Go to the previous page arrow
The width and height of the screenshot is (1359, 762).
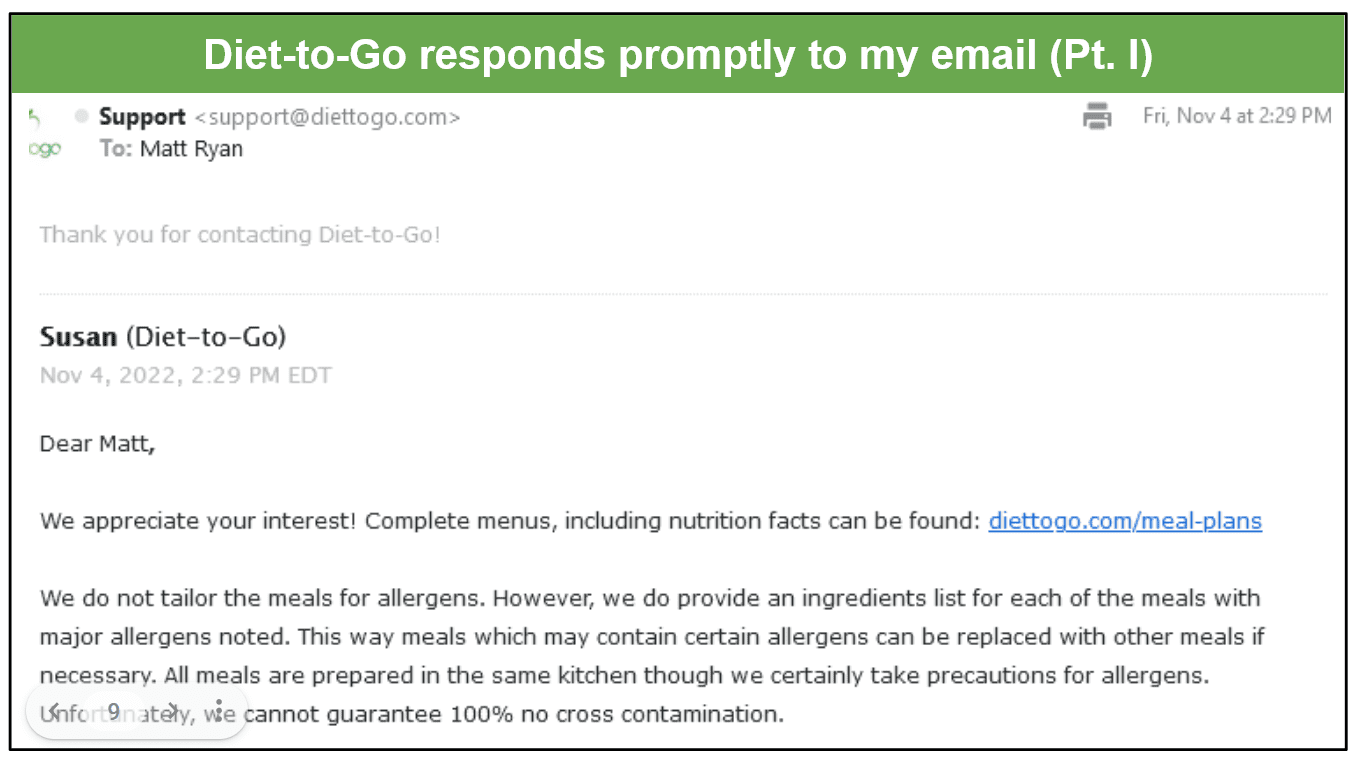pyautogui.click(x=55, y=712)
